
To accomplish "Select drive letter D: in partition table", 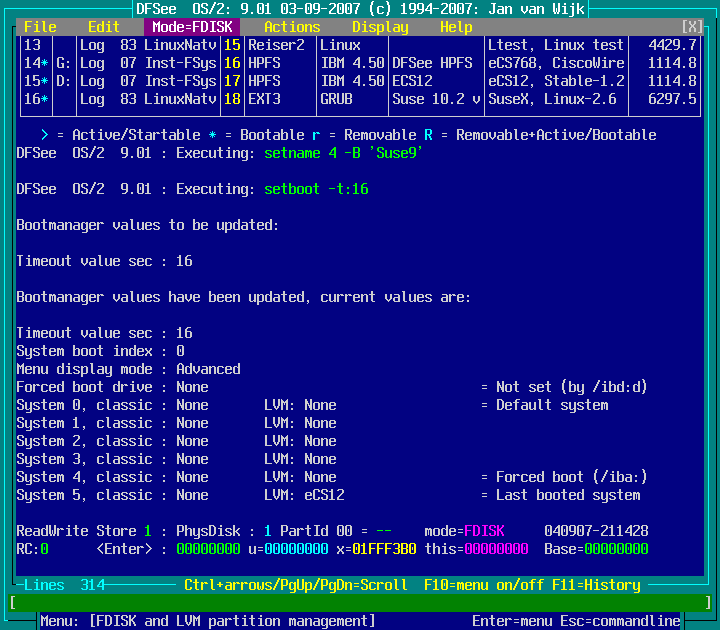I will 64,81.
